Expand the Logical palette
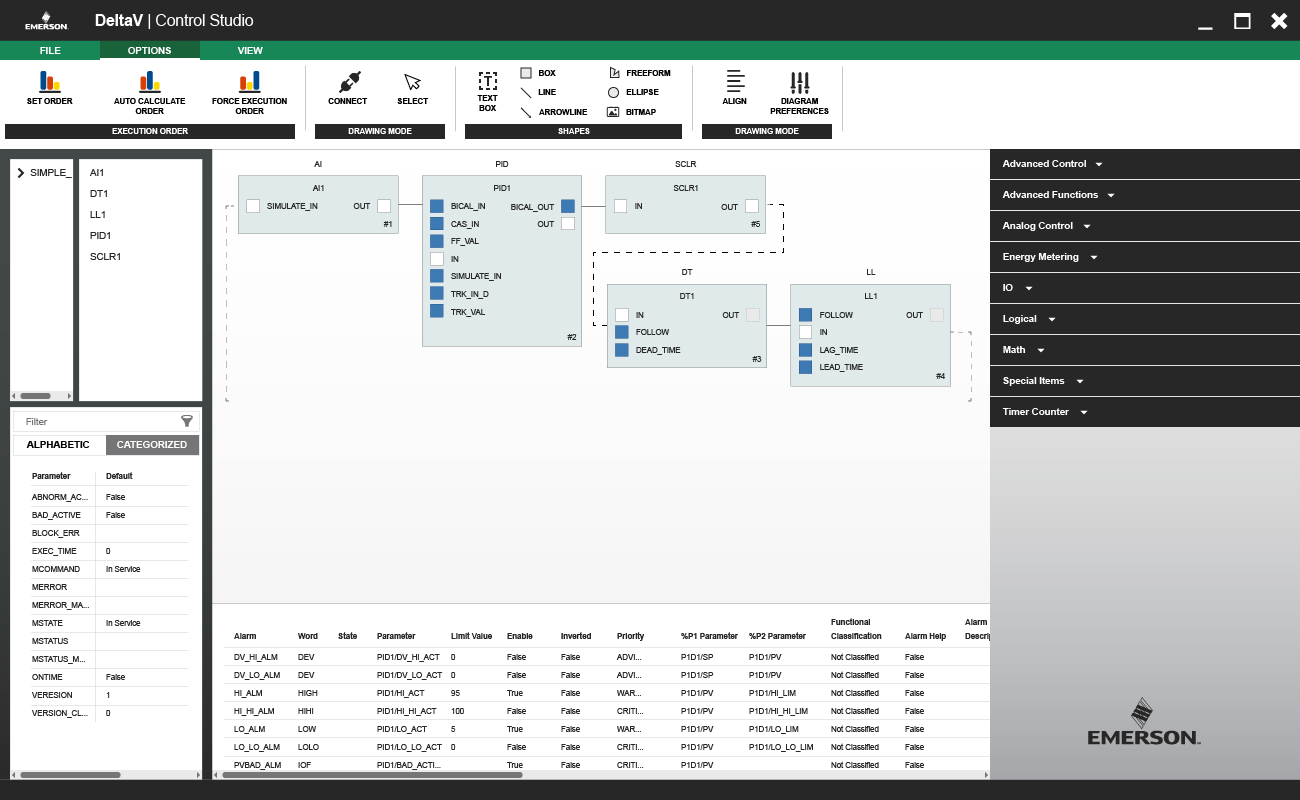This screenshot has width=1300, height=800. (x=1145, y=319)
